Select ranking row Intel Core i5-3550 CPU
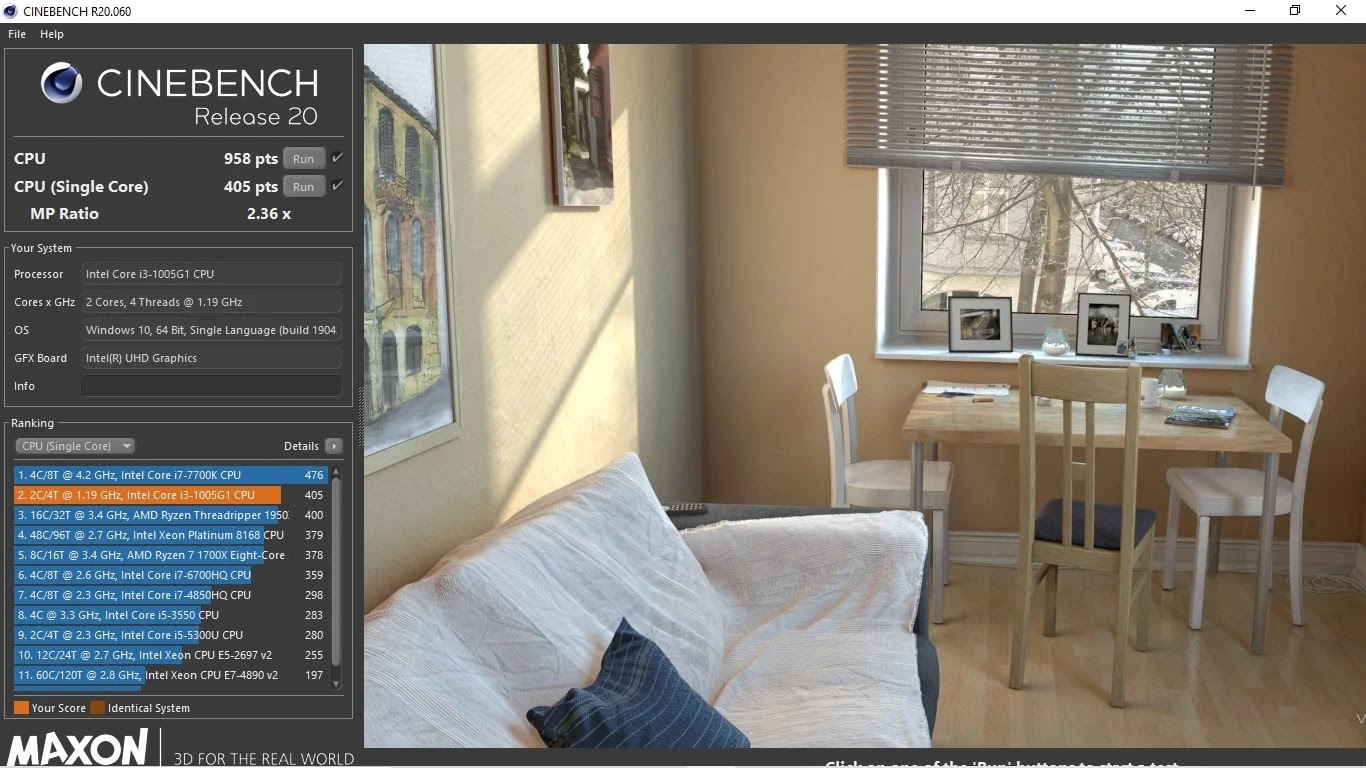The width and height of the screenshot is (1366, 768). coord(170,615)
